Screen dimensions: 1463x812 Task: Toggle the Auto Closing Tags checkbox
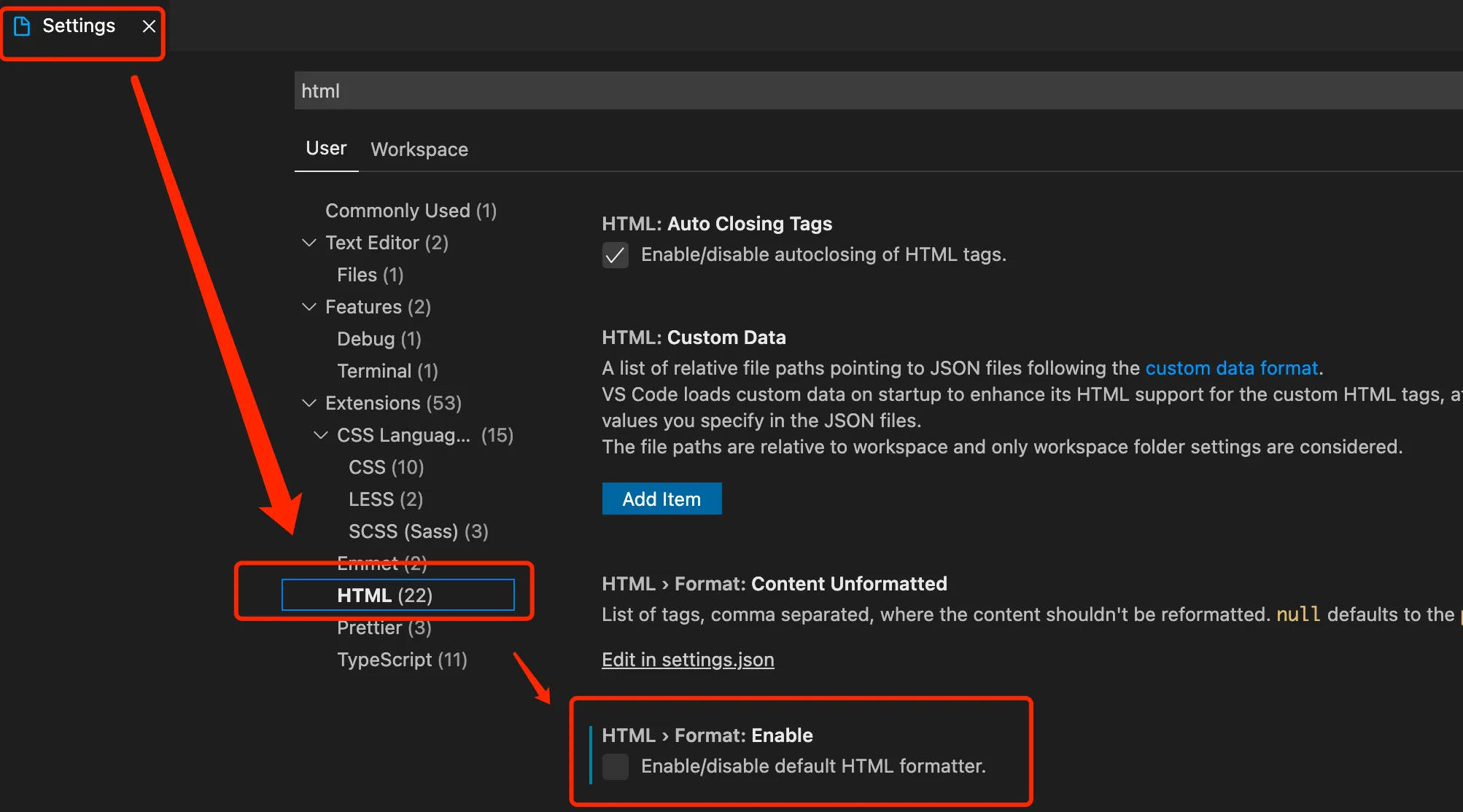[615, 255]
